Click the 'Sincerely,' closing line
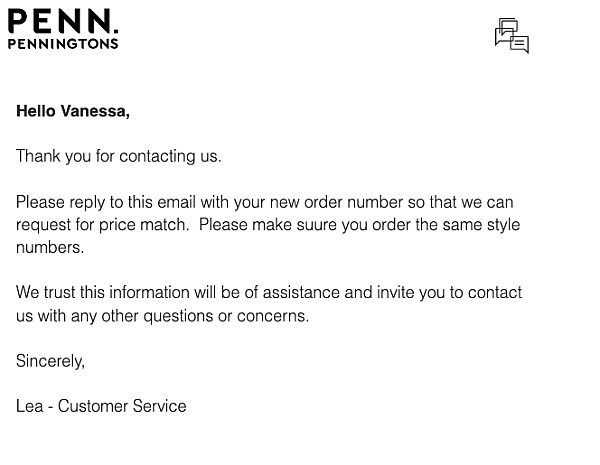600x465 pixels. coord(50,361)
